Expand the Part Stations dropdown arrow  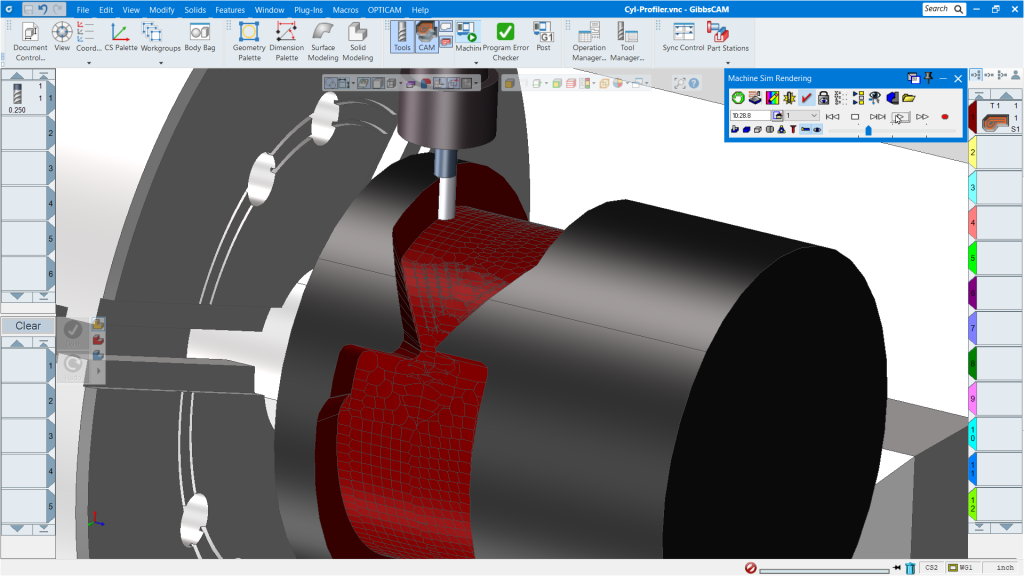[727, 63]
